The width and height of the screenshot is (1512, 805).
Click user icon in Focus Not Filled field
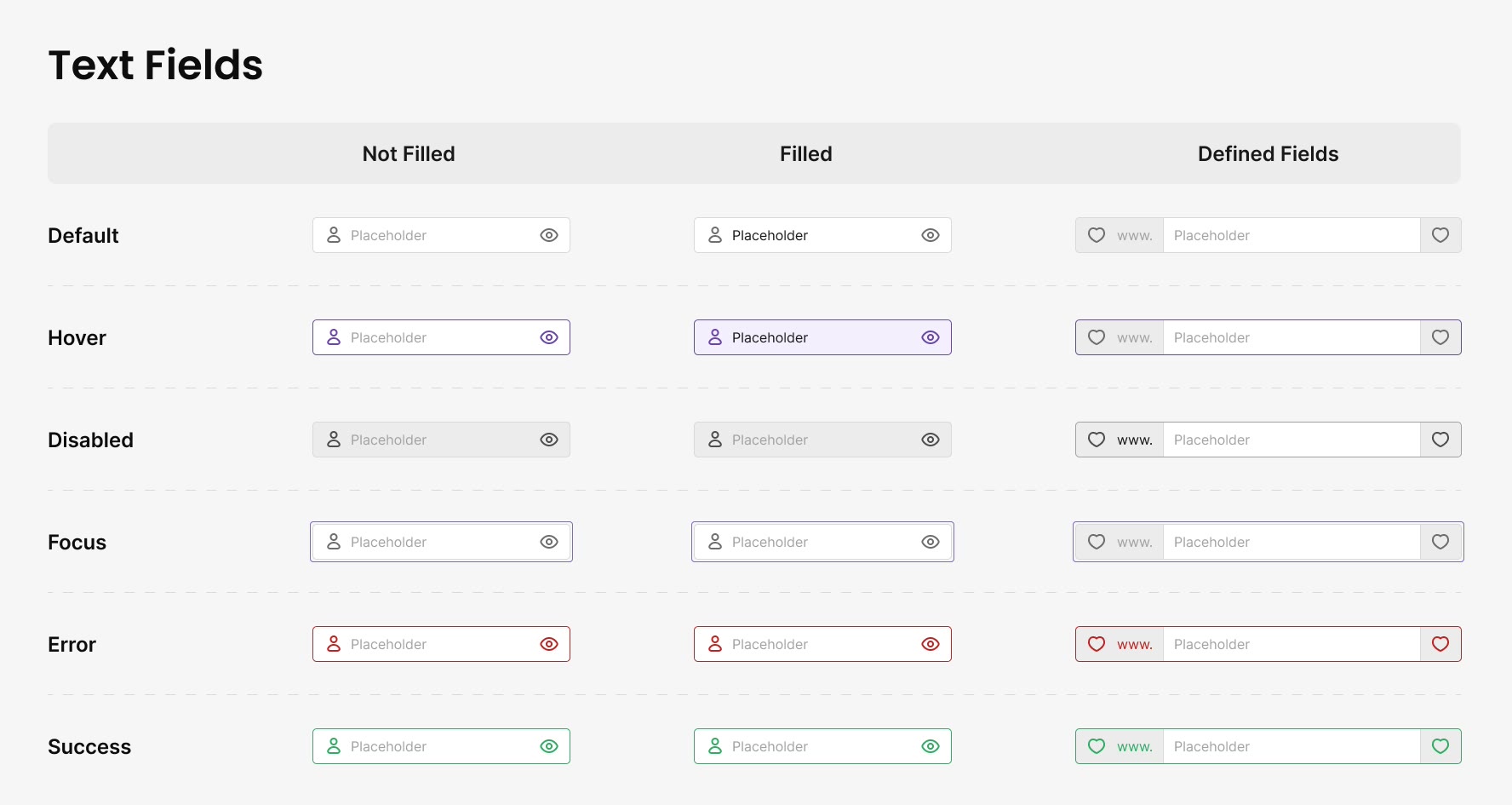334,542
